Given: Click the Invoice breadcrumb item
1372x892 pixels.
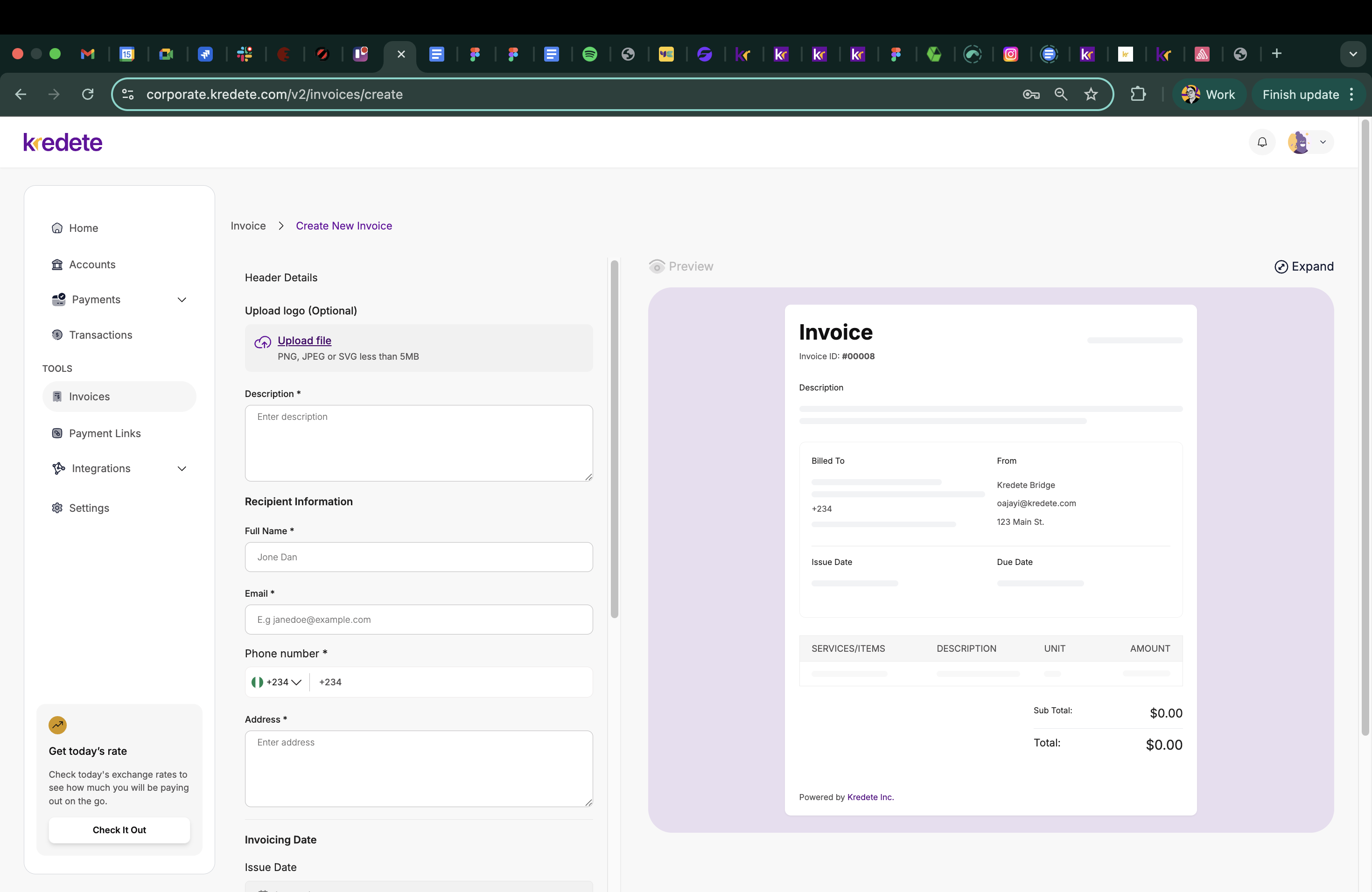Looking at the screenshot, I should pos(247,225).
